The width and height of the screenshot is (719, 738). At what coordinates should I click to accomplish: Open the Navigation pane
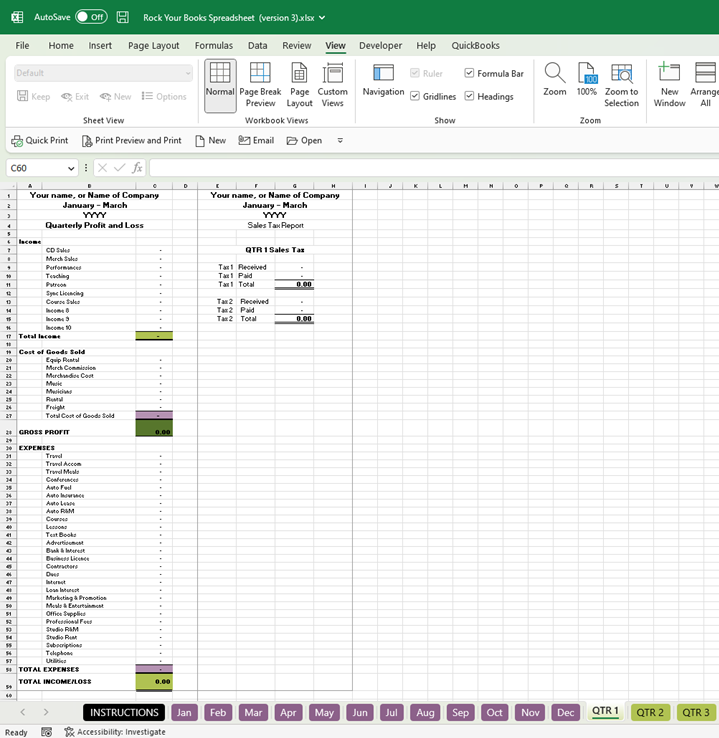point(383,80)
